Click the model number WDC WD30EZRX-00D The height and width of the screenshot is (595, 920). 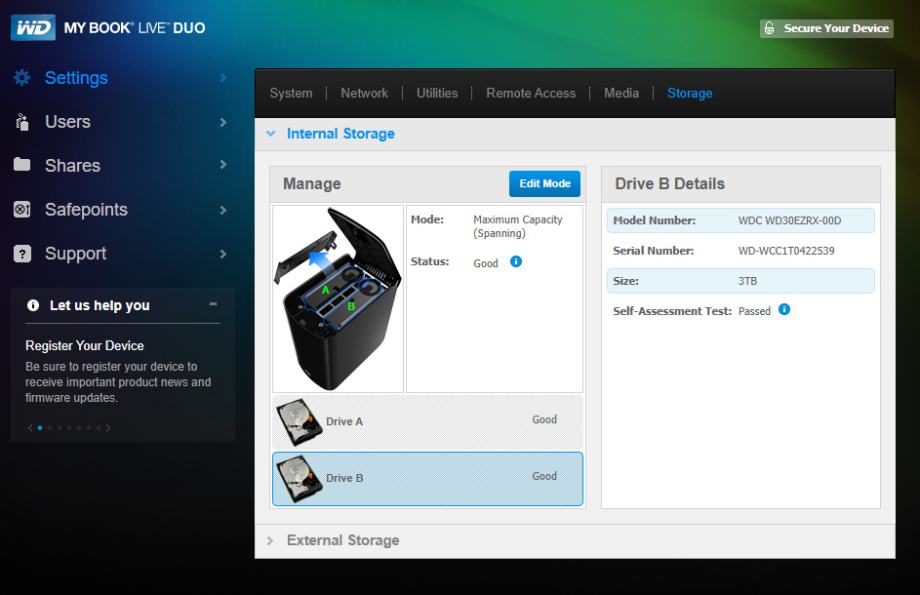(789, 221)
